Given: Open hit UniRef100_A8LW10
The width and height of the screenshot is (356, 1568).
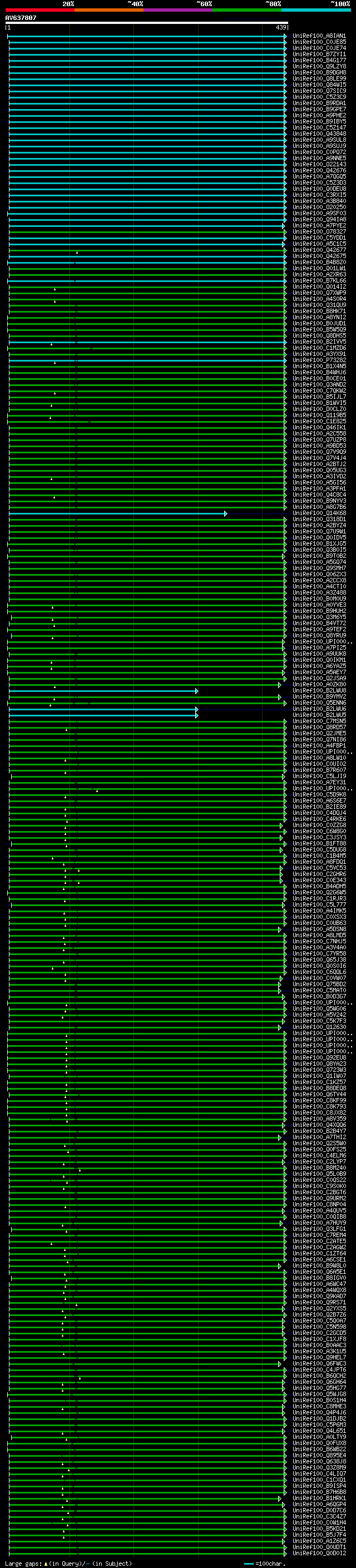Looking at the screenshot, I should click(319, 758).
